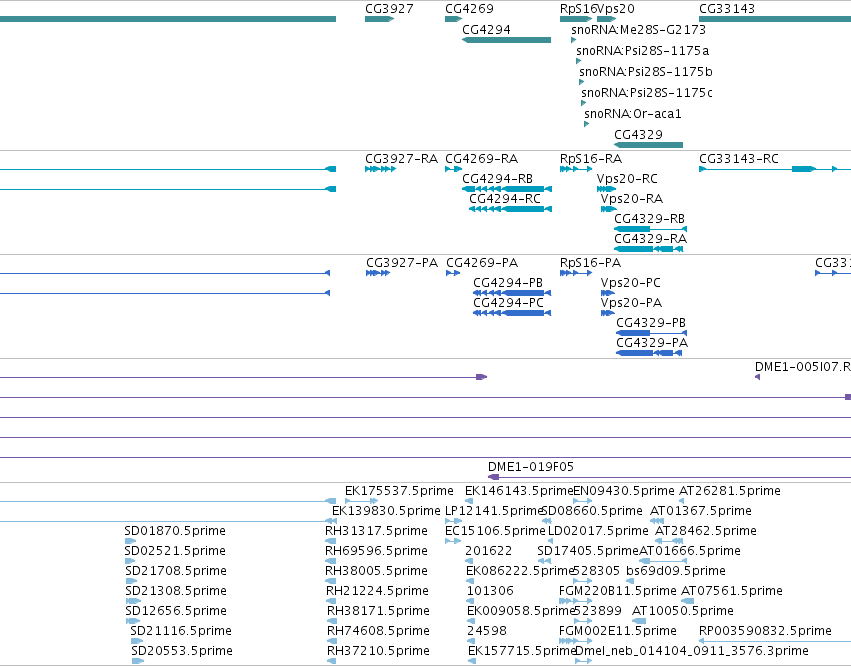Click the CG4329-PA label
The height and width of the screenshot is (666, 851).
[x=652, y=344]
